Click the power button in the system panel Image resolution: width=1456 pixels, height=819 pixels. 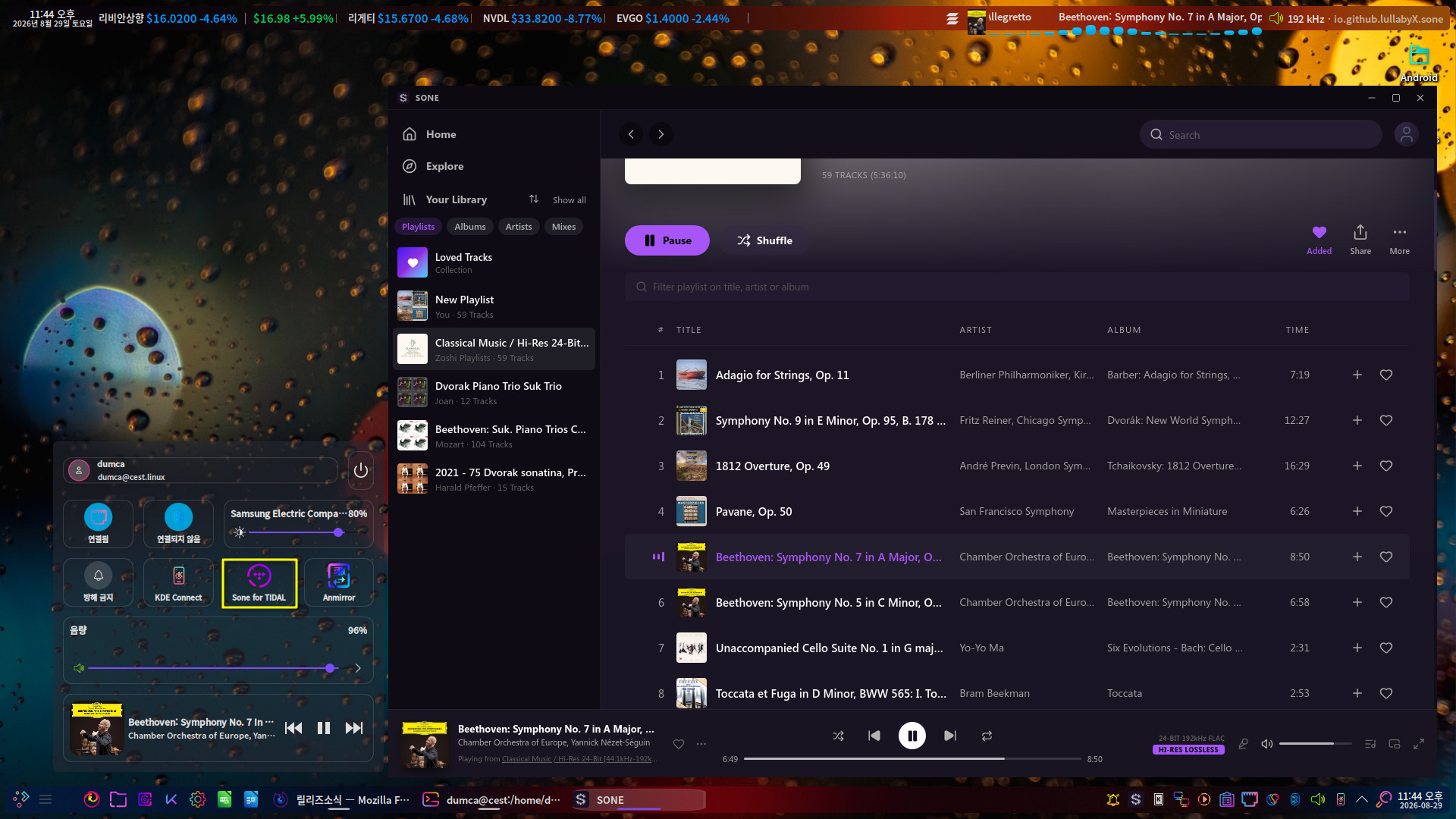(x=361, y=470)
